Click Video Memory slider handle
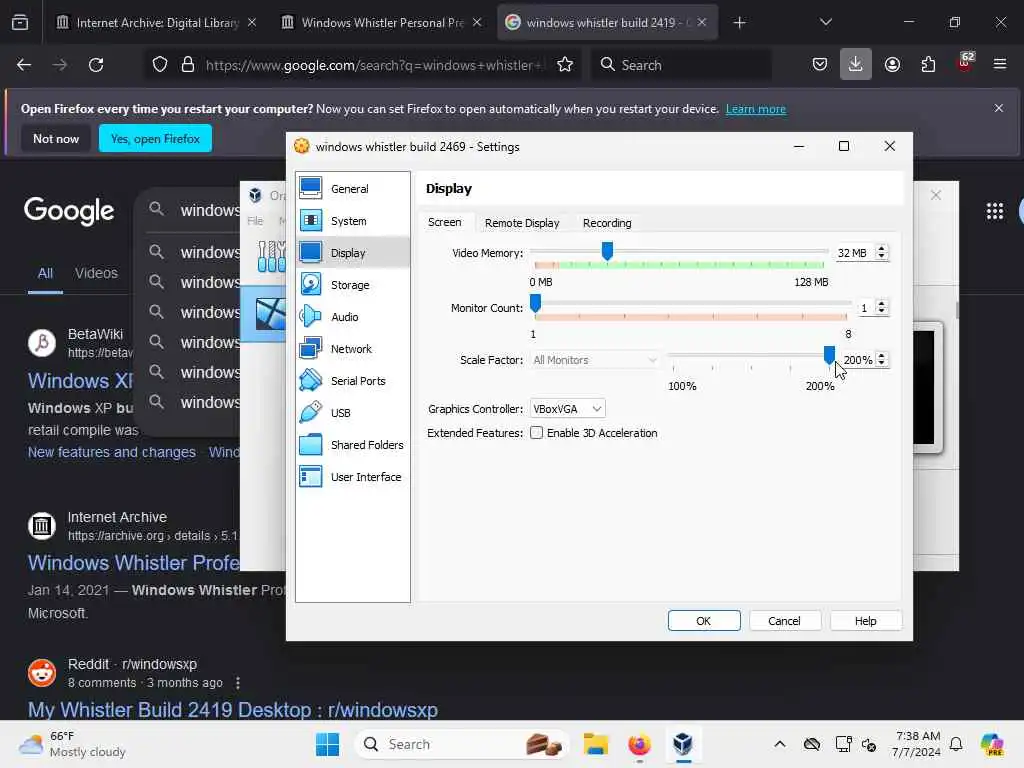The image size is (1024, 768). click(607, 250)
